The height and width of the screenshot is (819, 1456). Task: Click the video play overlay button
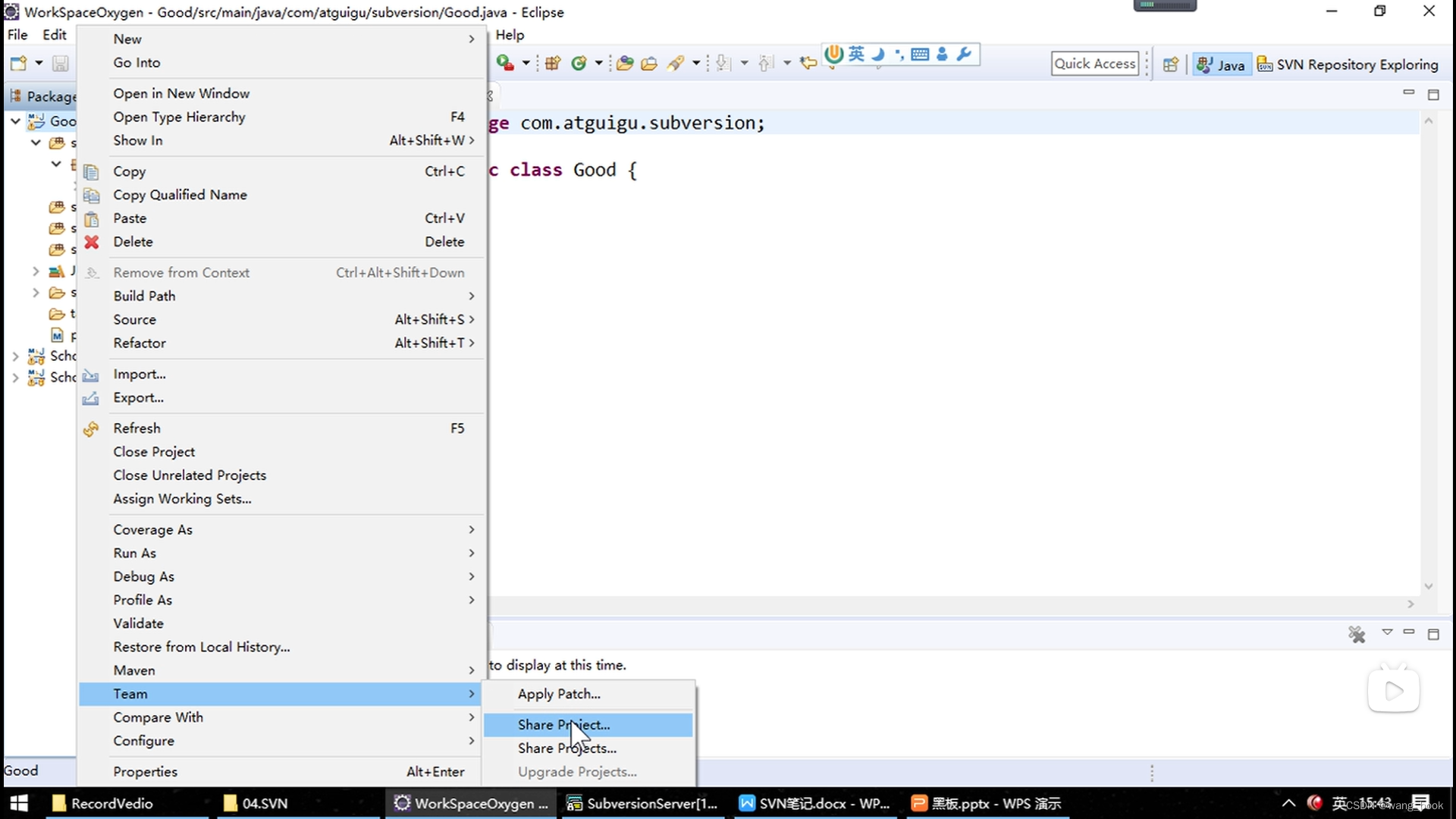click(1394, 690)
